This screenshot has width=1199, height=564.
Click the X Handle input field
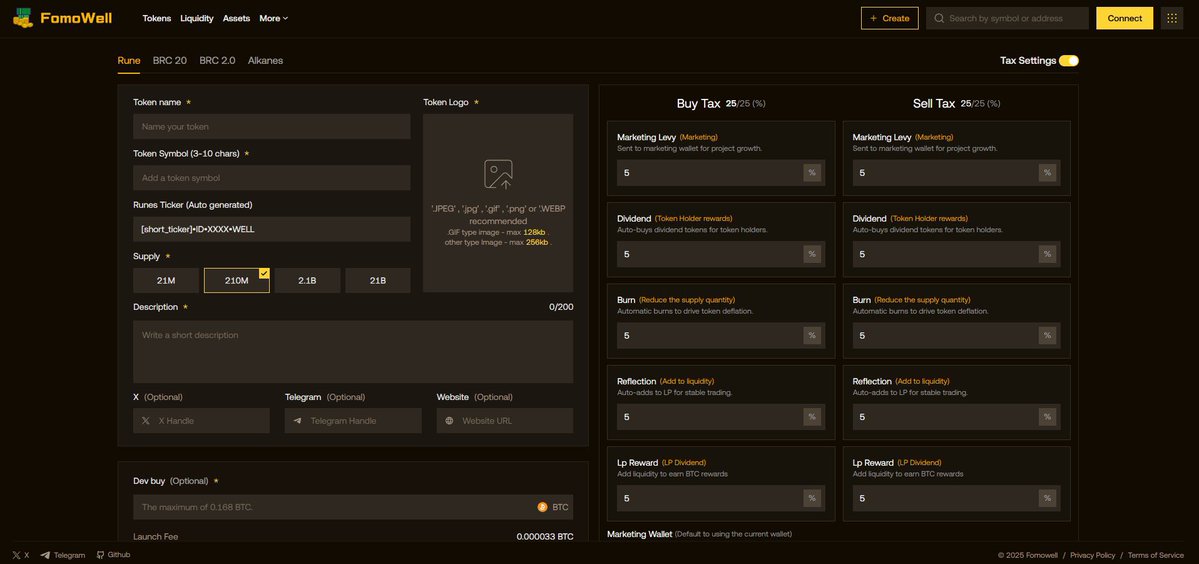coord(201,420)
